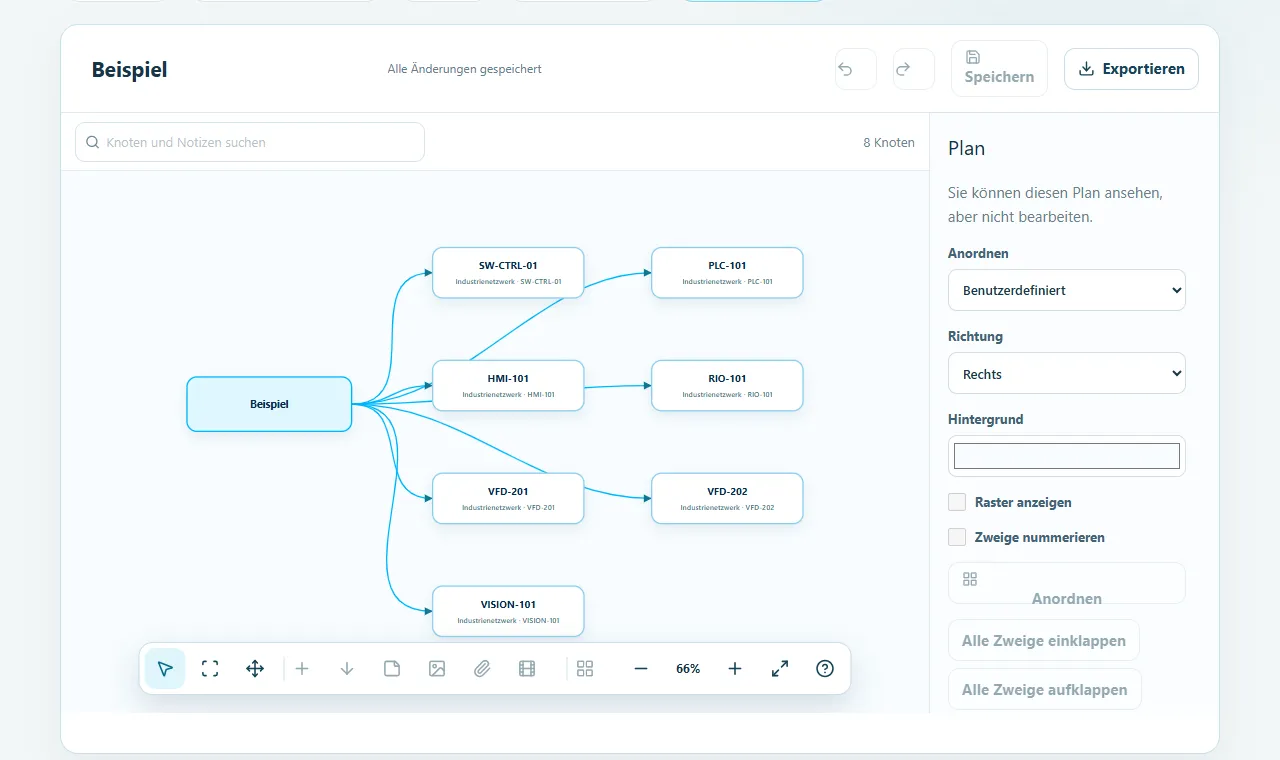
Task: Select the PLC-101 node
Action: coord(727,273)
